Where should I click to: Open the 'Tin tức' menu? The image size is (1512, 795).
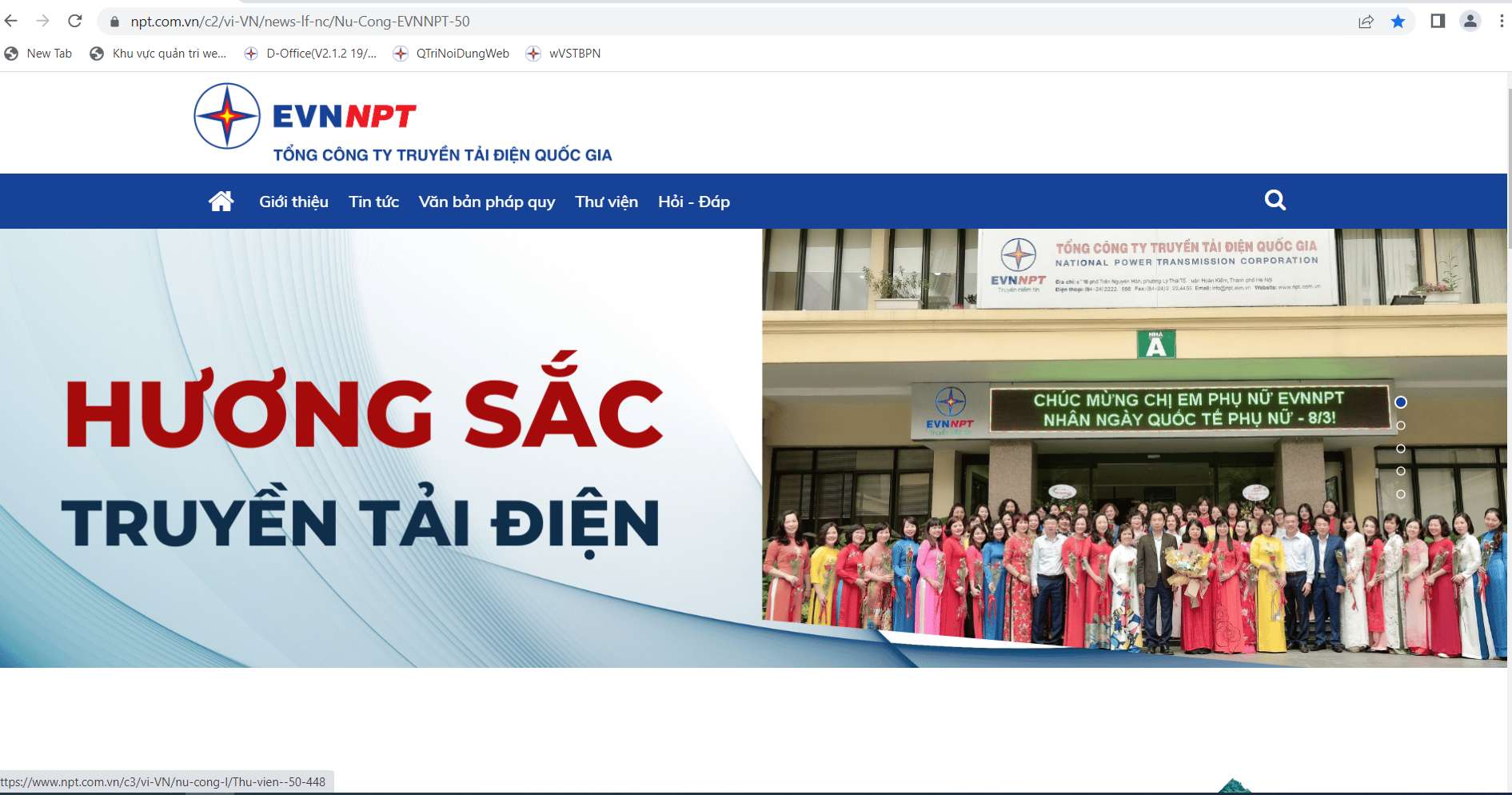[373, 202]
